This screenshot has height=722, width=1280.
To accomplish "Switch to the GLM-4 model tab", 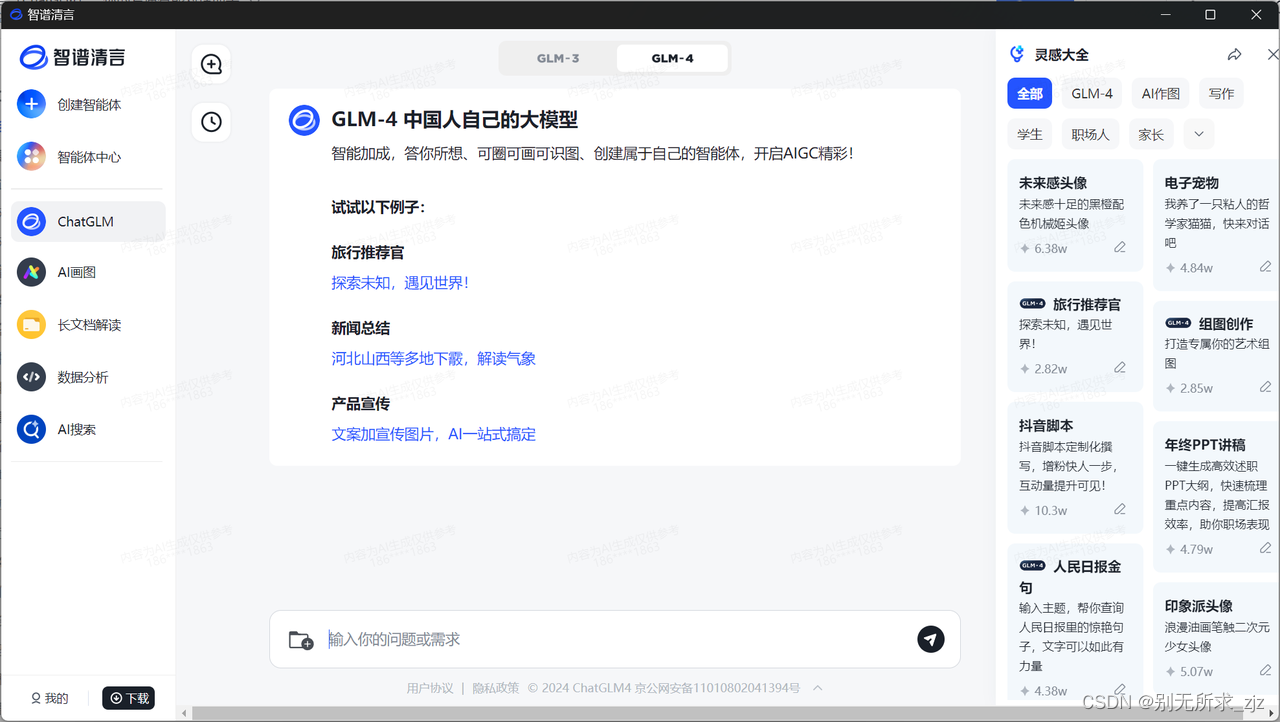I will pyautogui.click(x=672, y=58).
